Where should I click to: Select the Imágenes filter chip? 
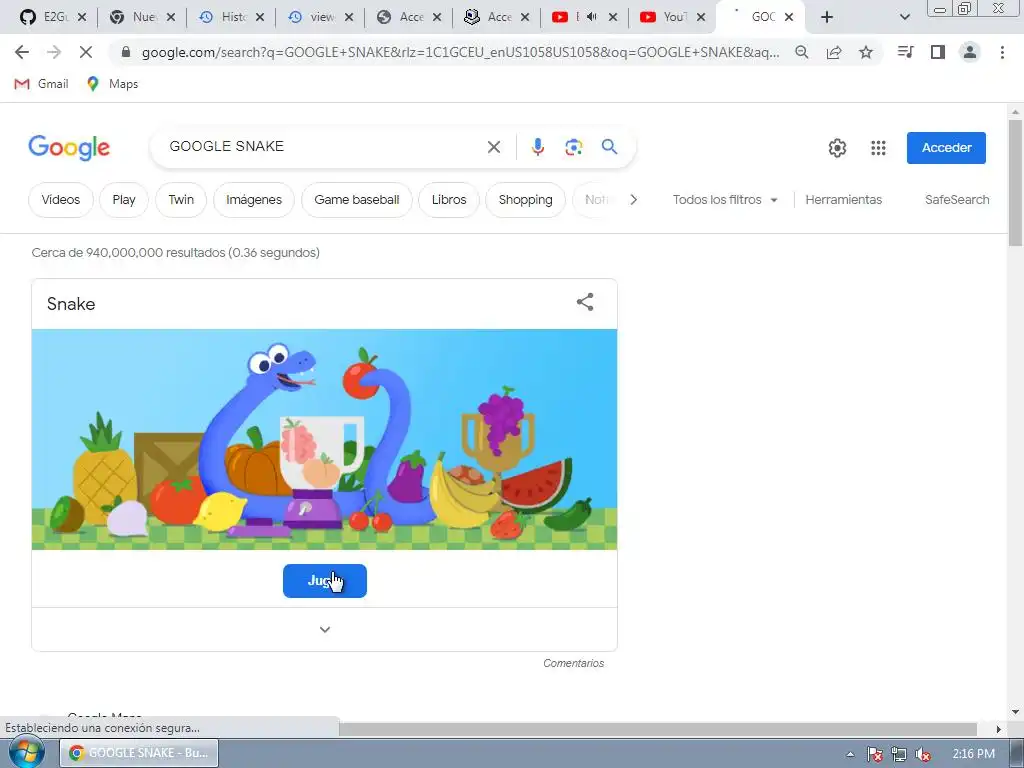tap(254, 200)
